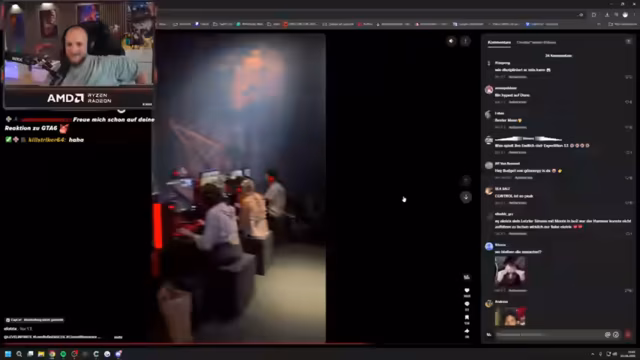
Task: Show hidden system tray icons chevron
Action: point(592,354)
